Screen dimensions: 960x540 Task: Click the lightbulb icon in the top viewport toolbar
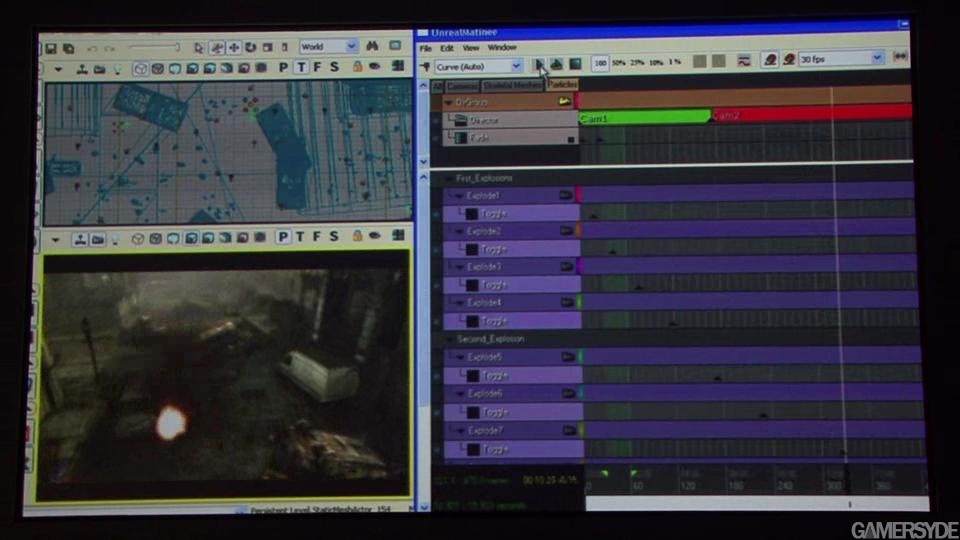117,69
